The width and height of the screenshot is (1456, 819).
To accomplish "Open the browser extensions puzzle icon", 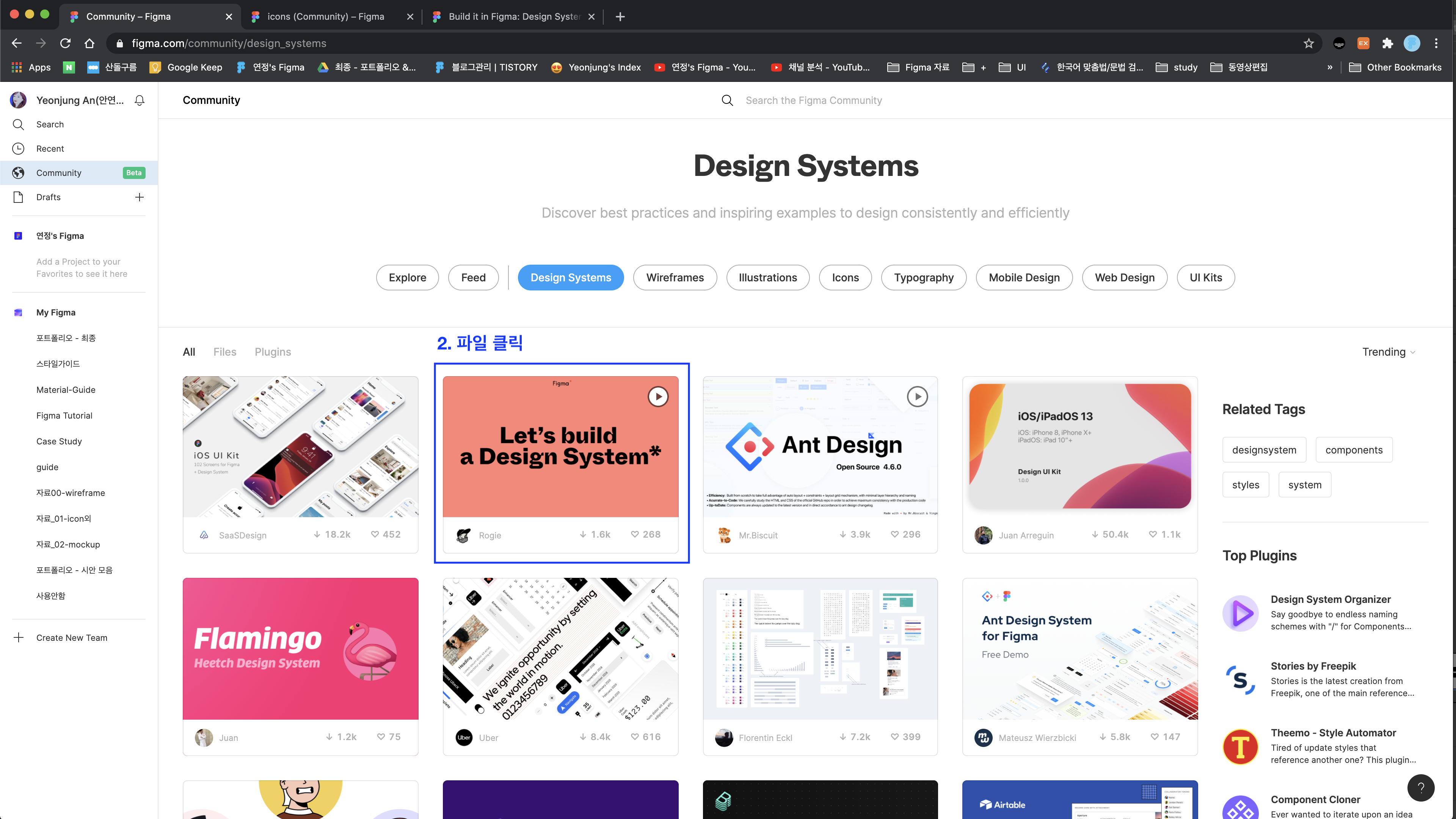I will pyautogui.click(x=1387, y=44).
